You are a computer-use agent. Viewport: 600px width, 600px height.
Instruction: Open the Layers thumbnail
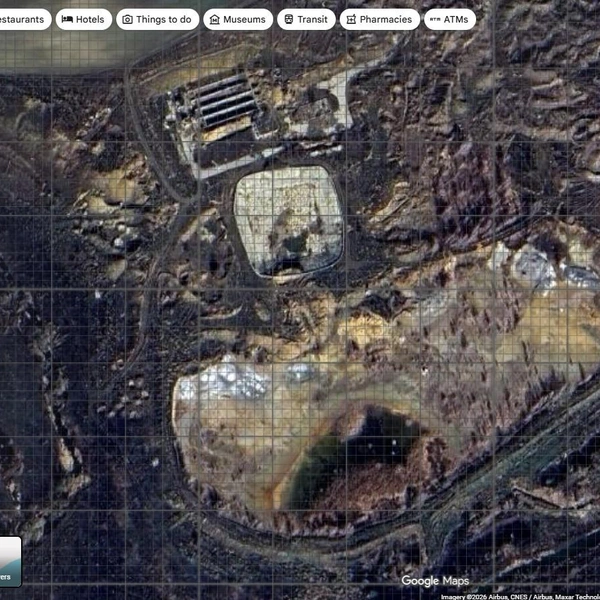point(10,561)
